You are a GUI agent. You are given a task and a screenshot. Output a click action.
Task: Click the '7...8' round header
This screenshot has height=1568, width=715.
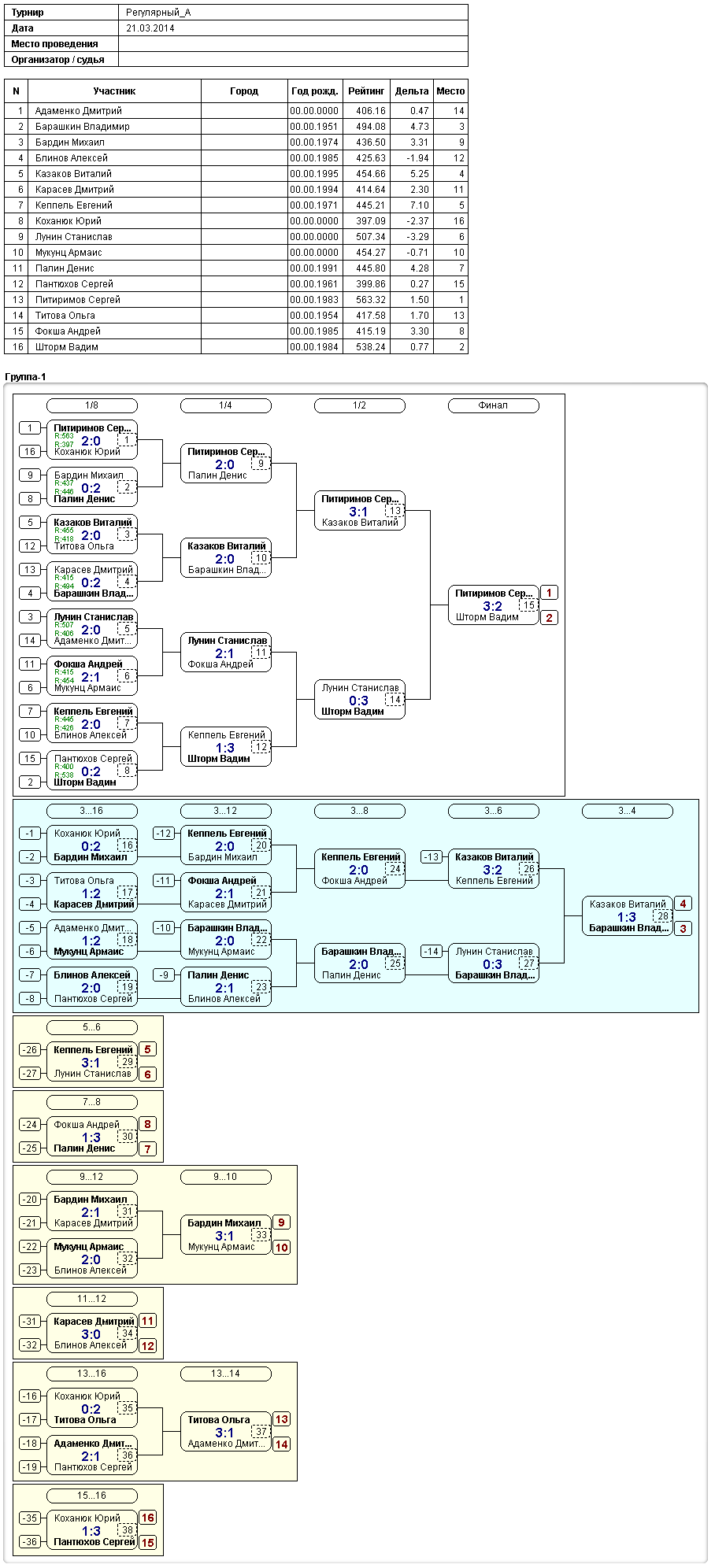tap(92, 1102)
